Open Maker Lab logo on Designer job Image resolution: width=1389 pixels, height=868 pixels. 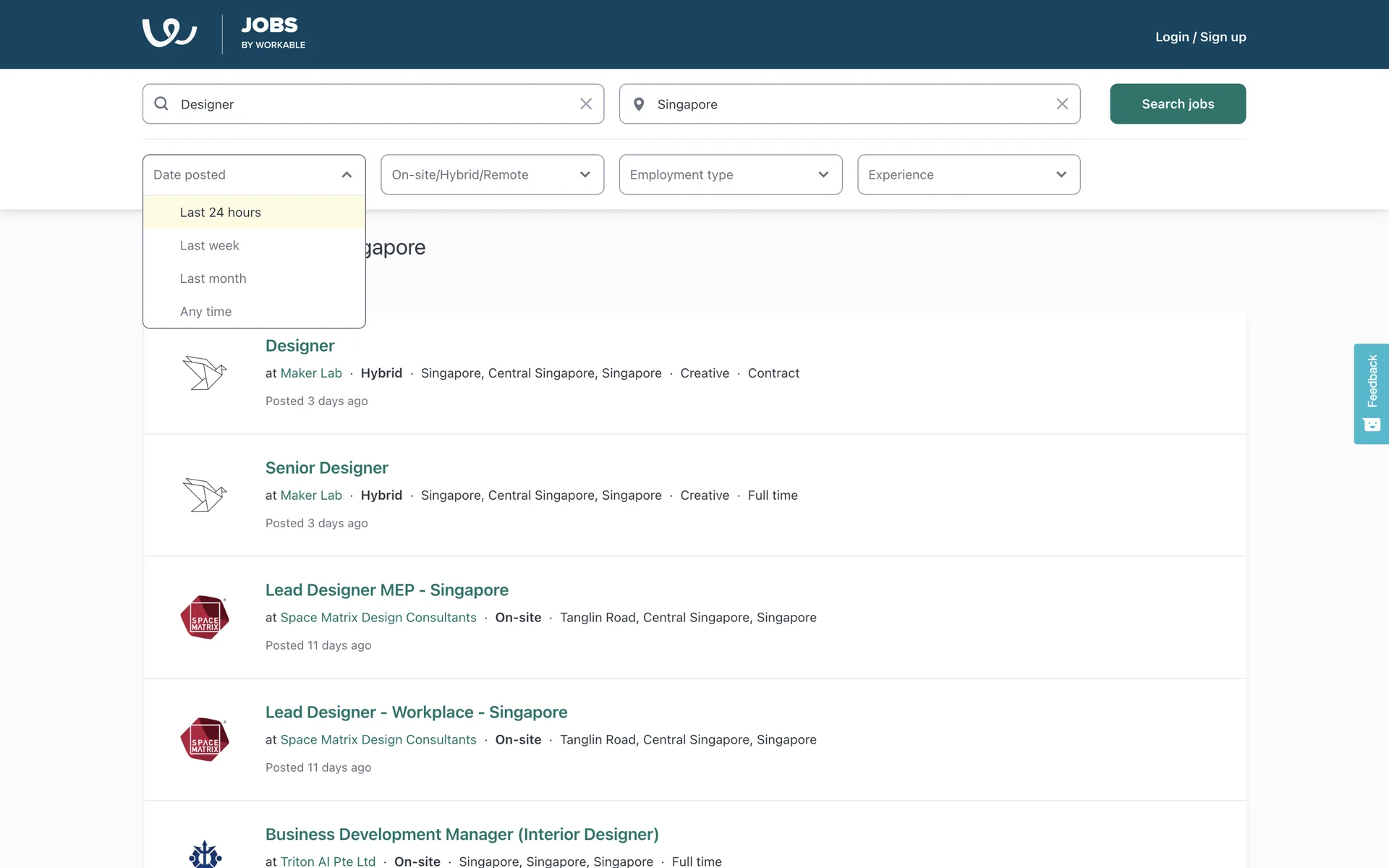[x=205, y=373]
